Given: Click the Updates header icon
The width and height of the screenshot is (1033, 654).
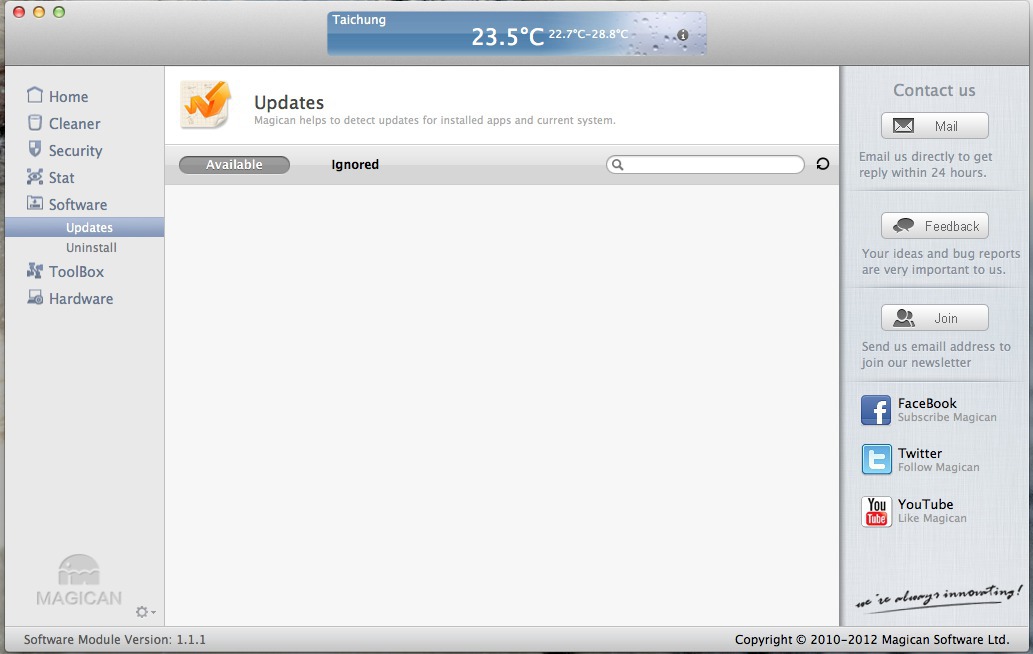Looking at the screenshot, I should tap(206, 104).
